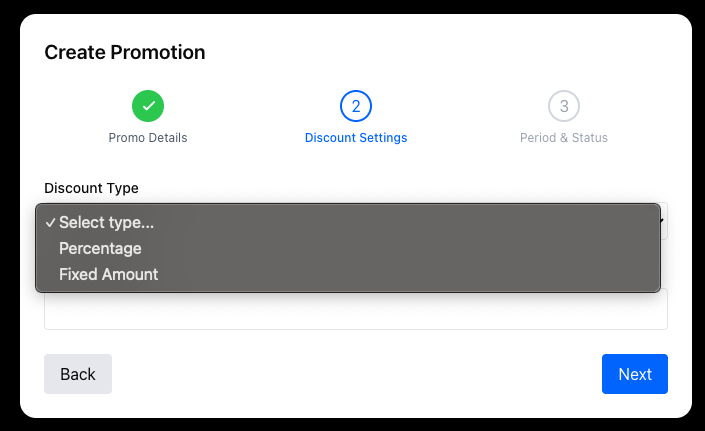Click the checkmark beside Select type...
The image size is (705, 431).
coord(49,223)
